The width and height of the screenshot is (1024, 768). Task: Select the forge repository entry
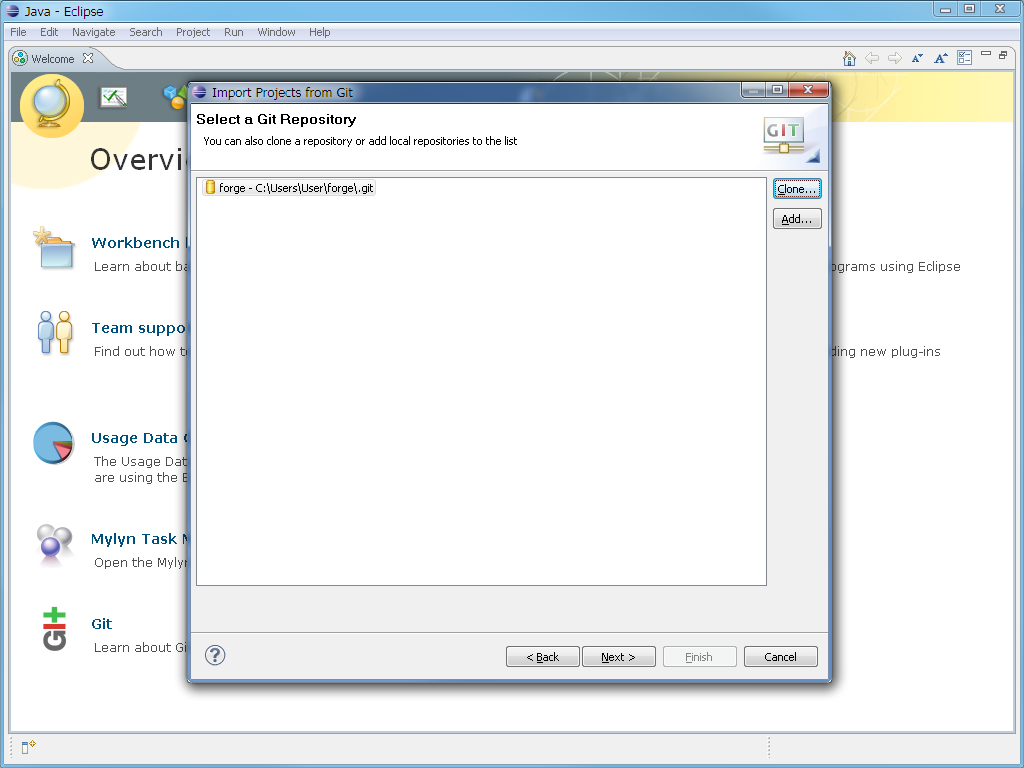[x=289, y=188]
